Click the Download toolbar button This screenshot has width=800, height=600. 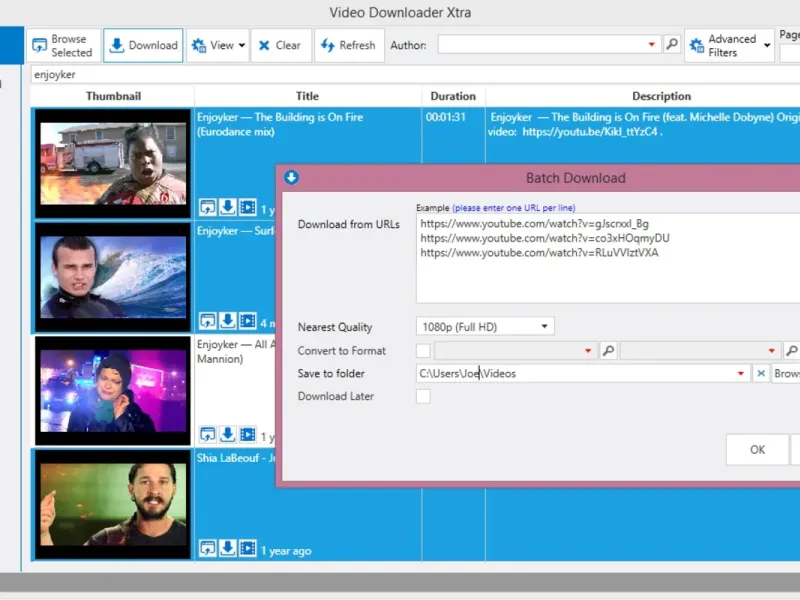pyautogui.click(x=143, y=45)
